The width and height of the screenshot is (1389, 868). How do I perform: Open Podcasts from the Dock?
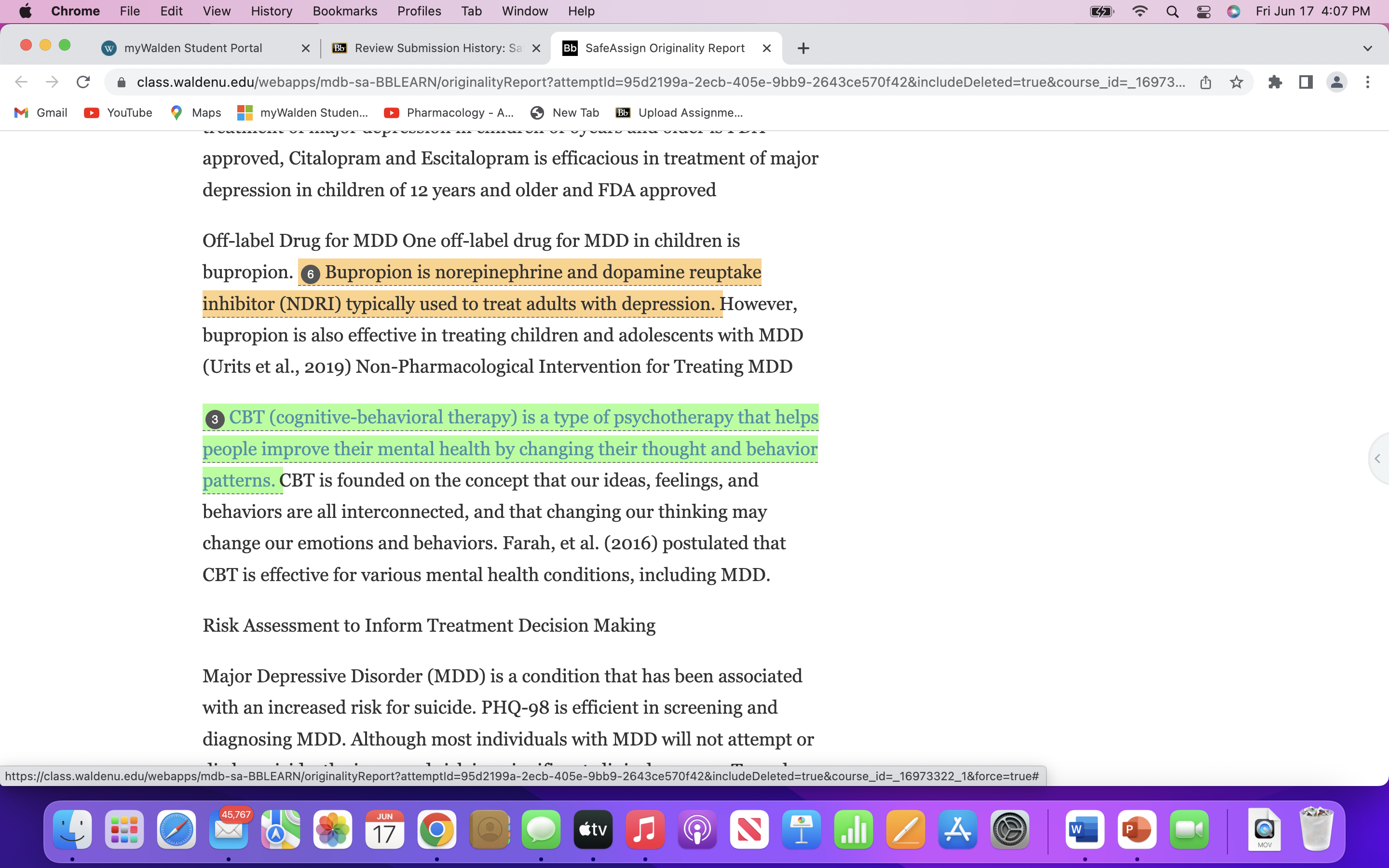(x=697, y=829)
